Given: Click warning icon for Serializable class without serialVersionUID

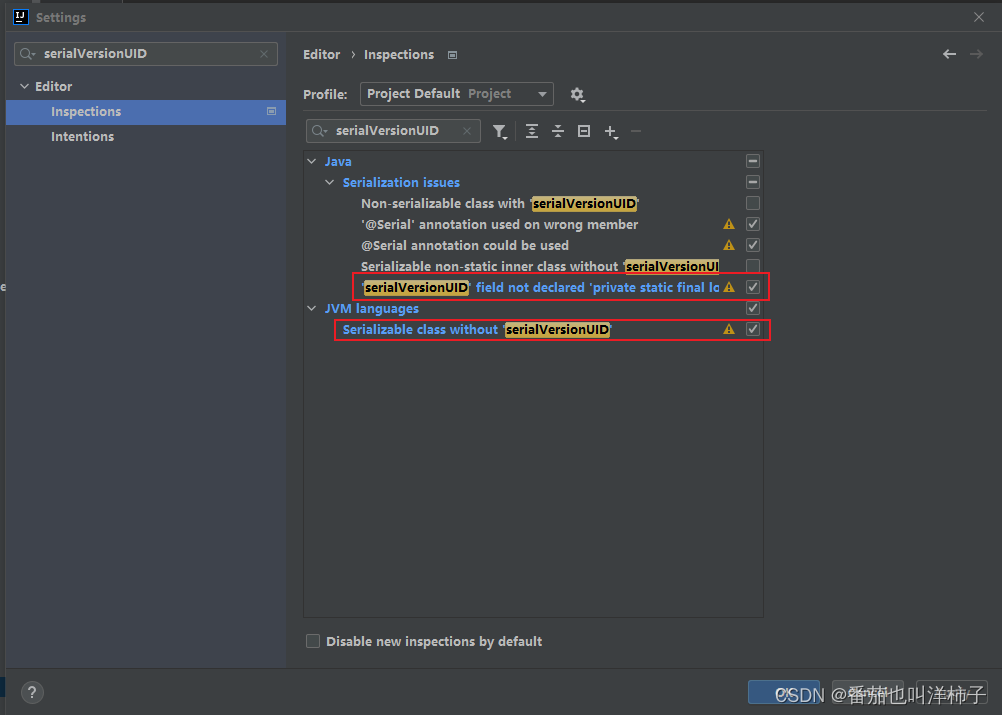Looking at the screenshot, I should coord(728,330).
